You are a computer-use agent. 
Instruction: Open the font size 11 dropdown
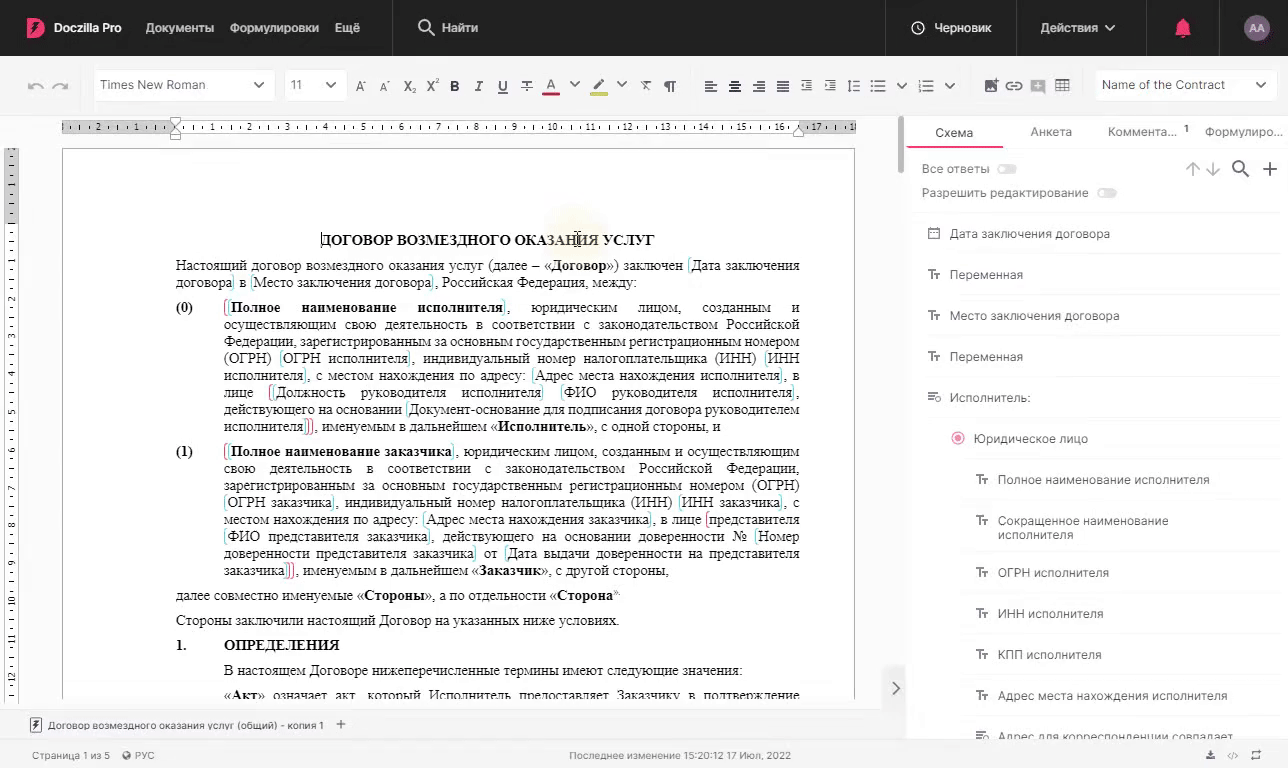315,85
